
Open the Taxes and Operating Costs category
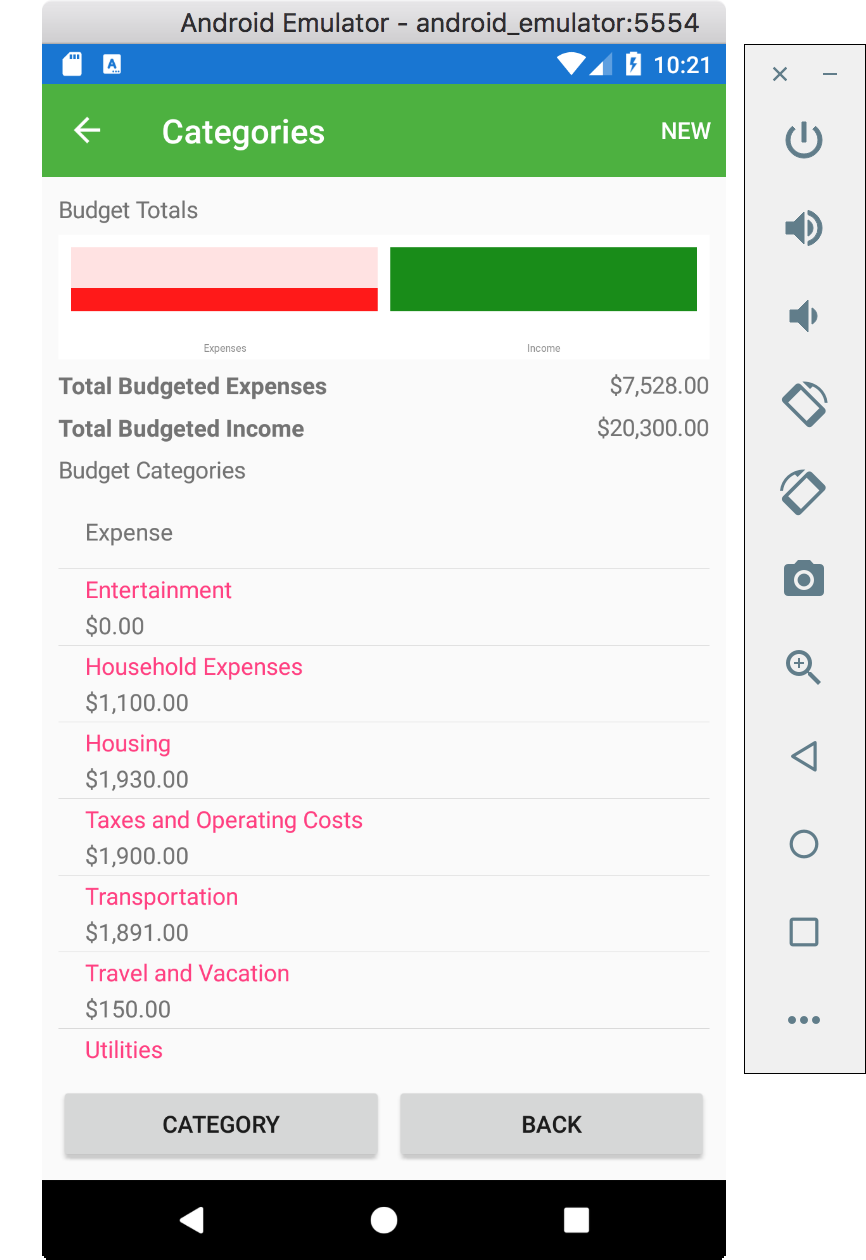point(384,837)
